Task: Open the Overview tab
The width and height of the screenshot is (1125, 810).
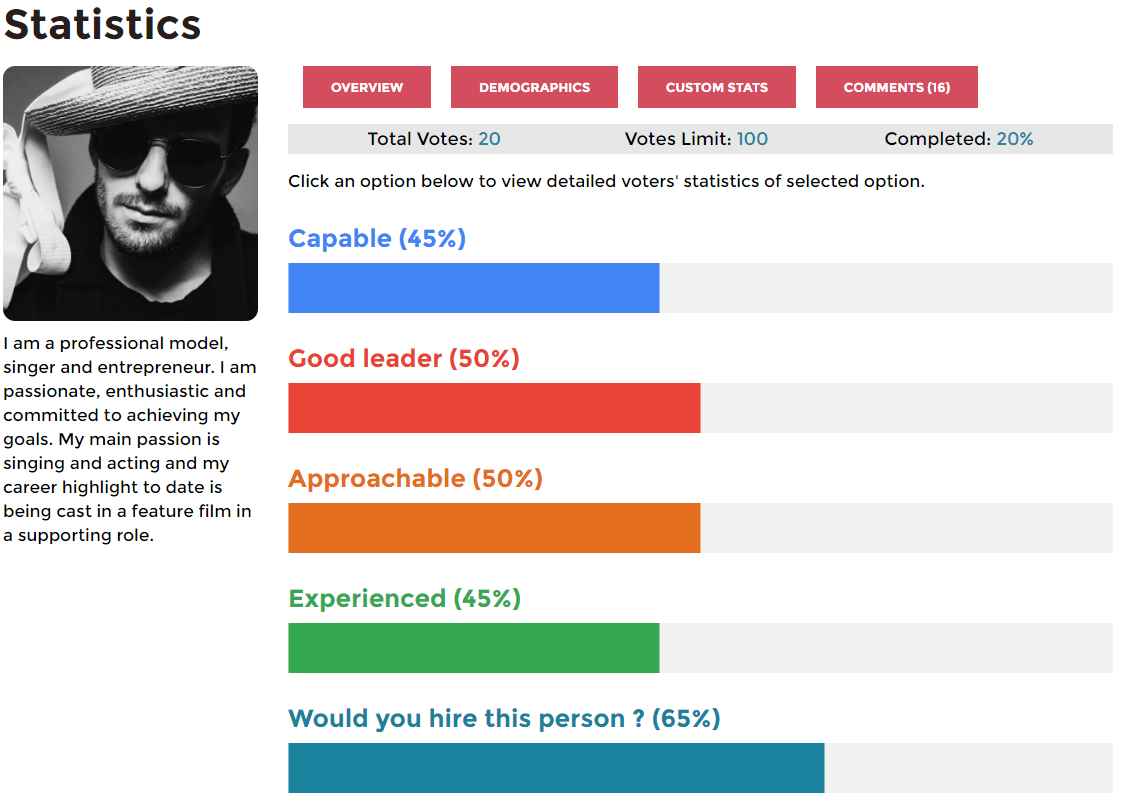Action: pos(367,87)
